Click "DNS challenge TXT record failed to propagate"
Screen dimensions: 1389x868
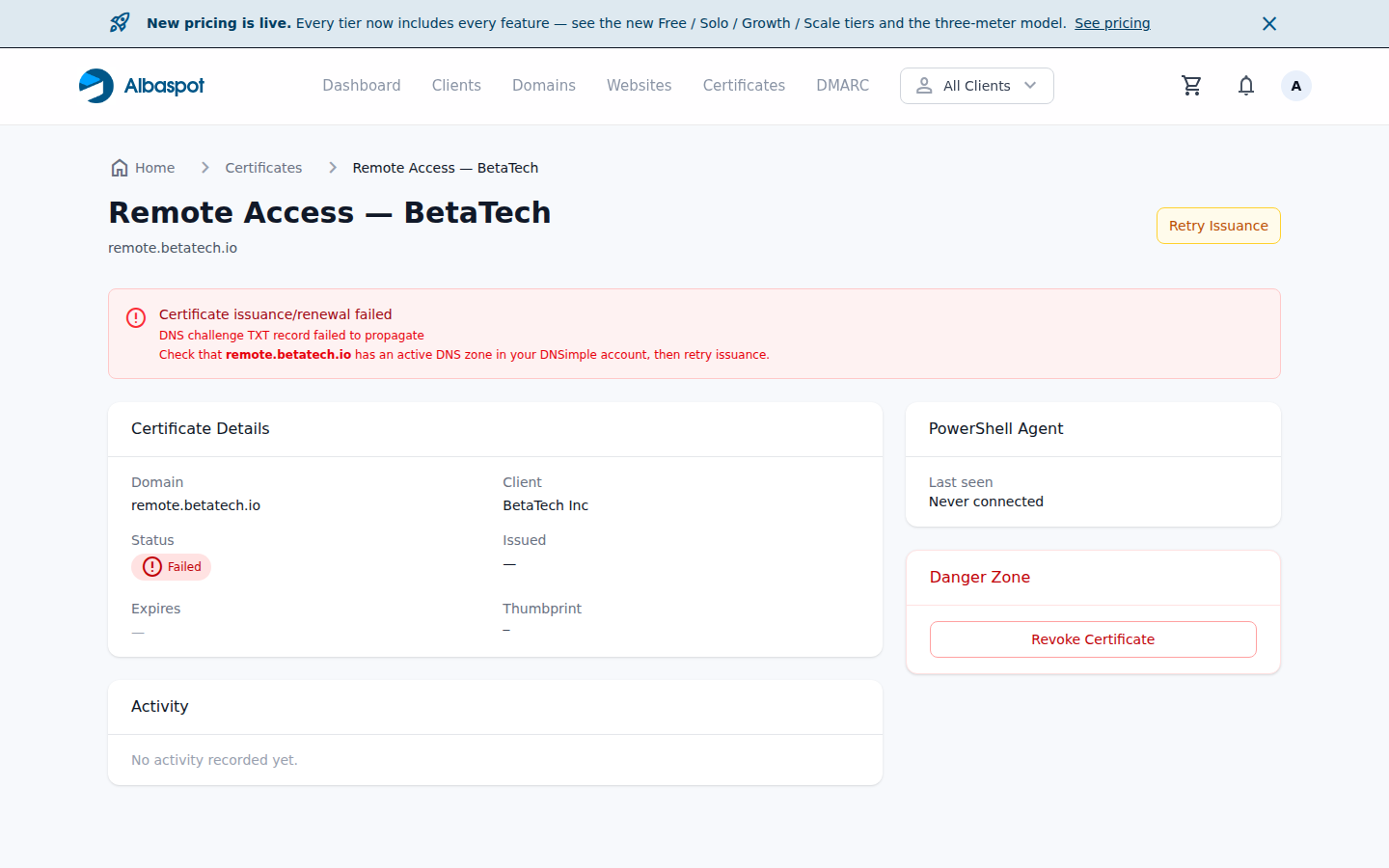click(x=291, y=336)
